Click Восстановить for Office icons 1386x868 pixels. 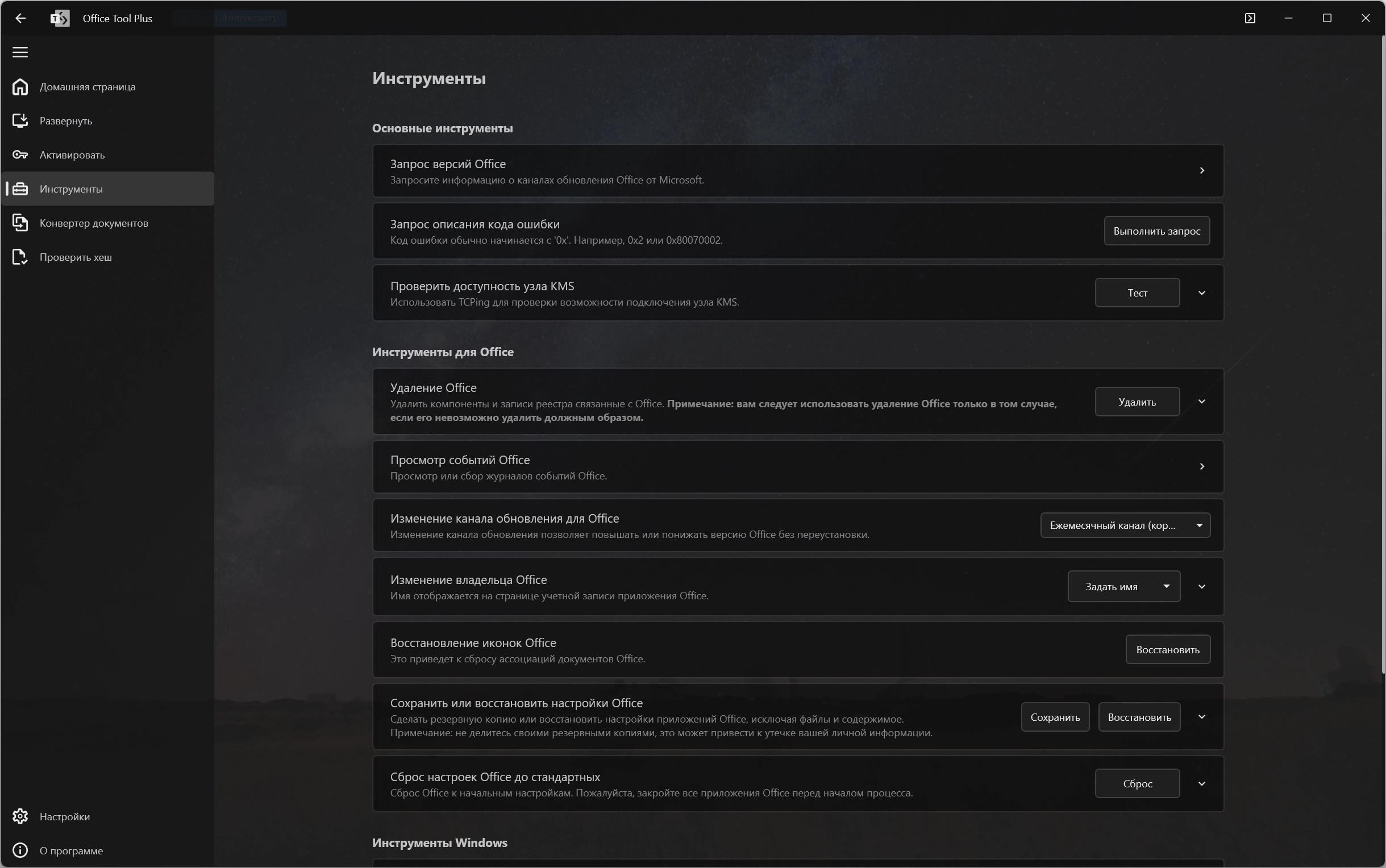[1168, 649]
